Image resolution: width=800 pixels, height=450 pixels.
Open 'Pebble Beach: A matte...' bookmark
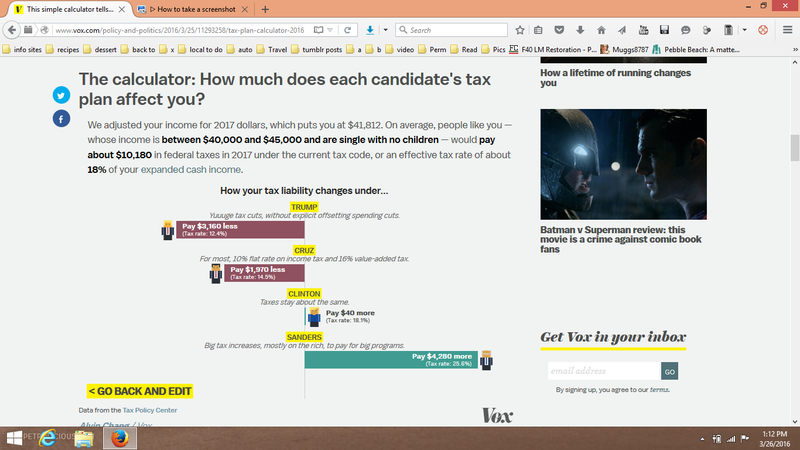[696, 49]
